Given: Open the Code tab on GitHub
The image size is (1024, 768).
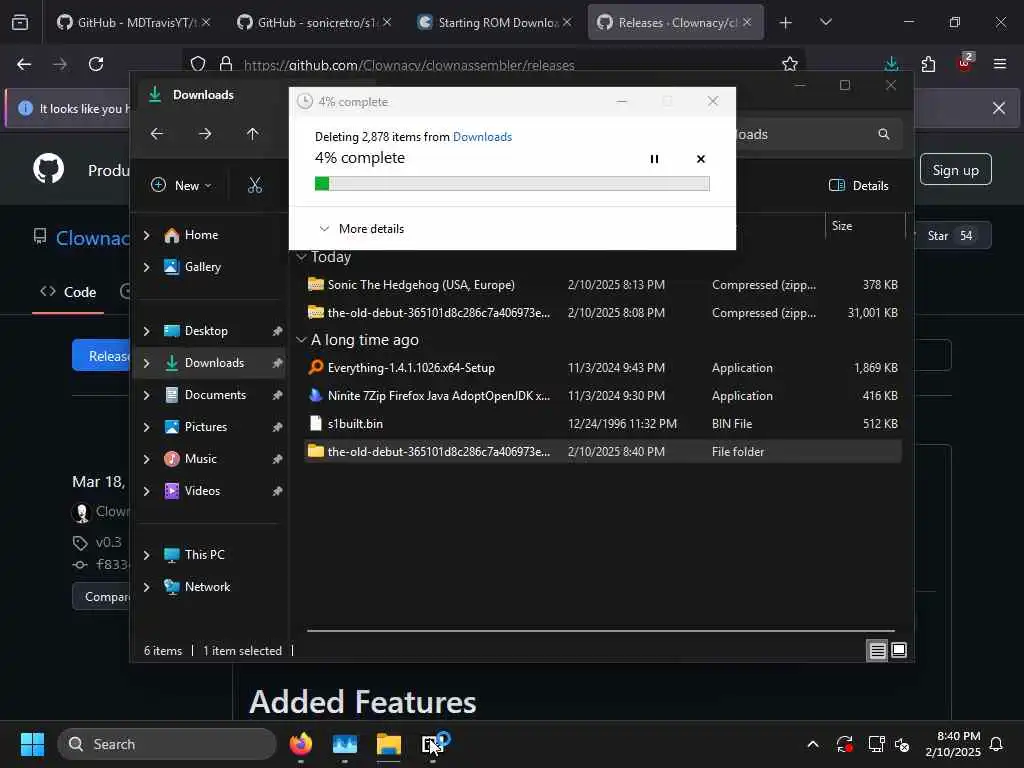Looking at the screenshot, I should [x=68, y=292].
